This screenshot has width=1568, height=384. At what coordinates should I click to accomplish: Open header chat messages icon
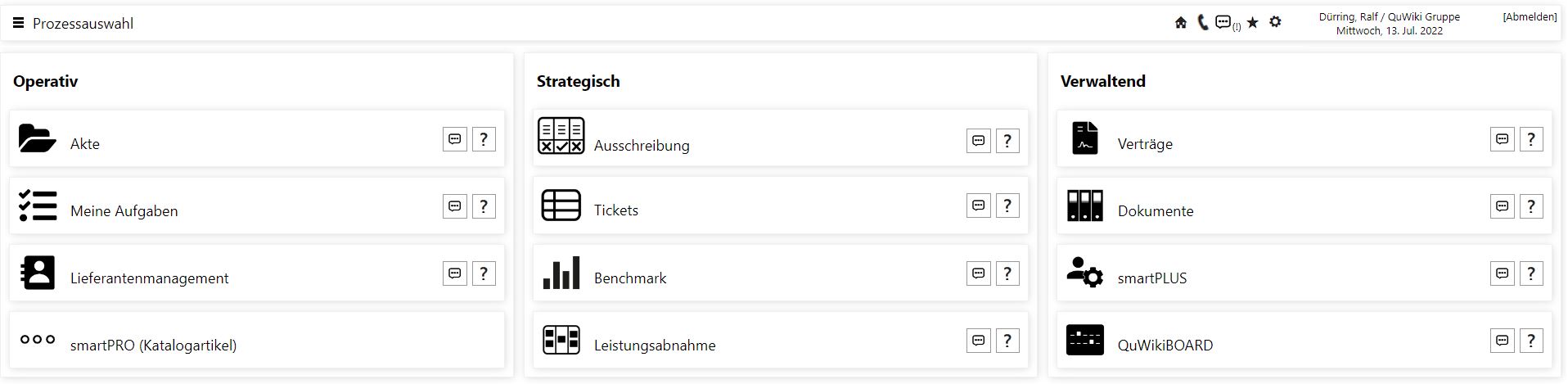click(x=1223, y=22)
